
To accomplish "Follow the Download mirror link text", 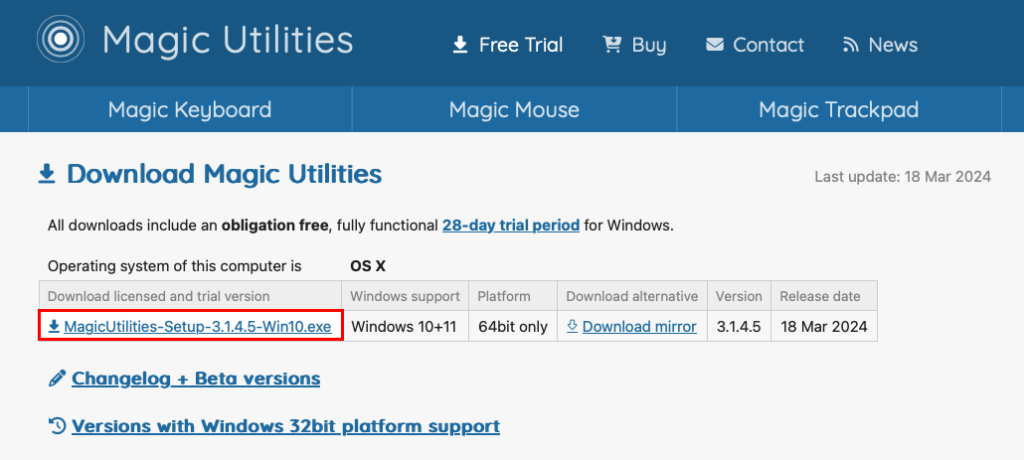I will pos(639,326).
